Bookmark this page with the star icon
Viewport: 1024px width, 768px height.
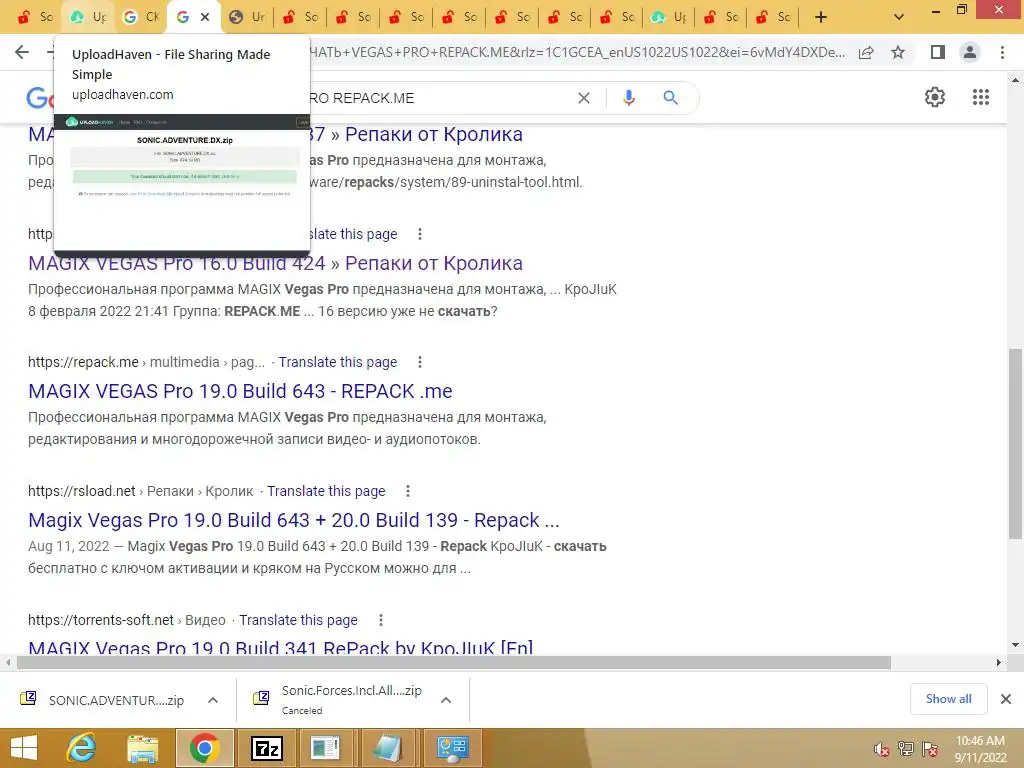pos(898,52)
